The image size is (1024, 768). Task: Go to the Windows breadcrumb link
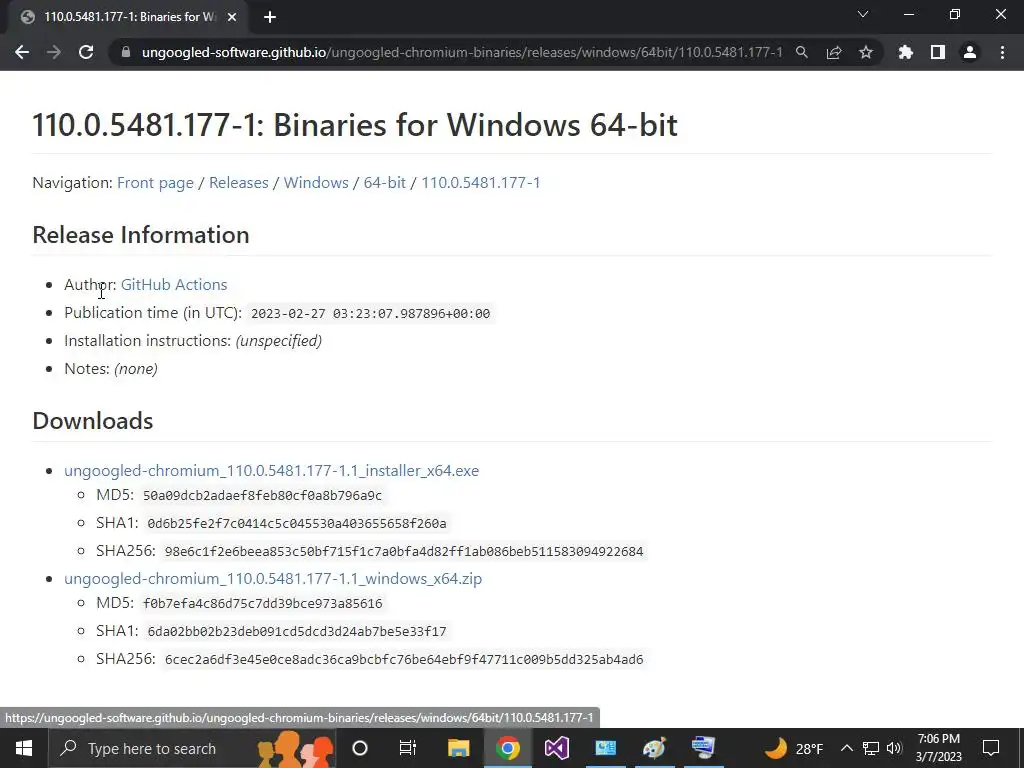tap(316, 183)
